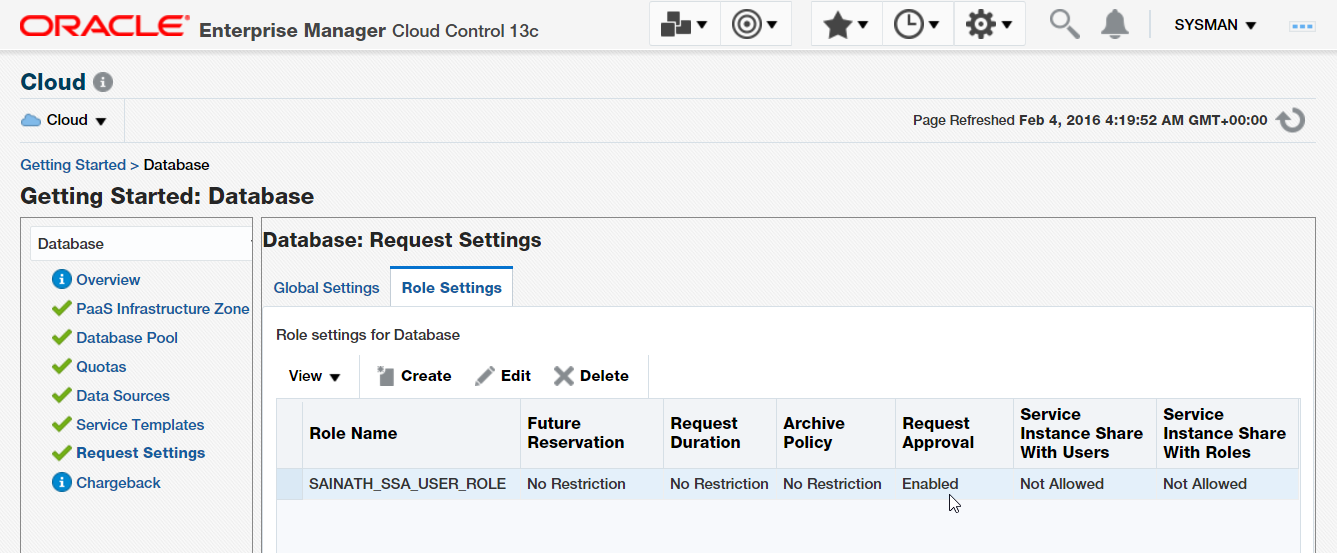
Task: Click the Role Name column header
Action: pos(411,433)
